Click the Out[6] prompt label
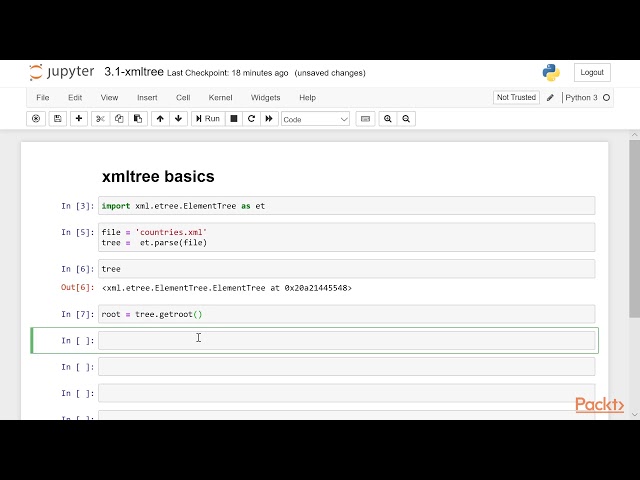Screen dimensions: 640x480 78,287
